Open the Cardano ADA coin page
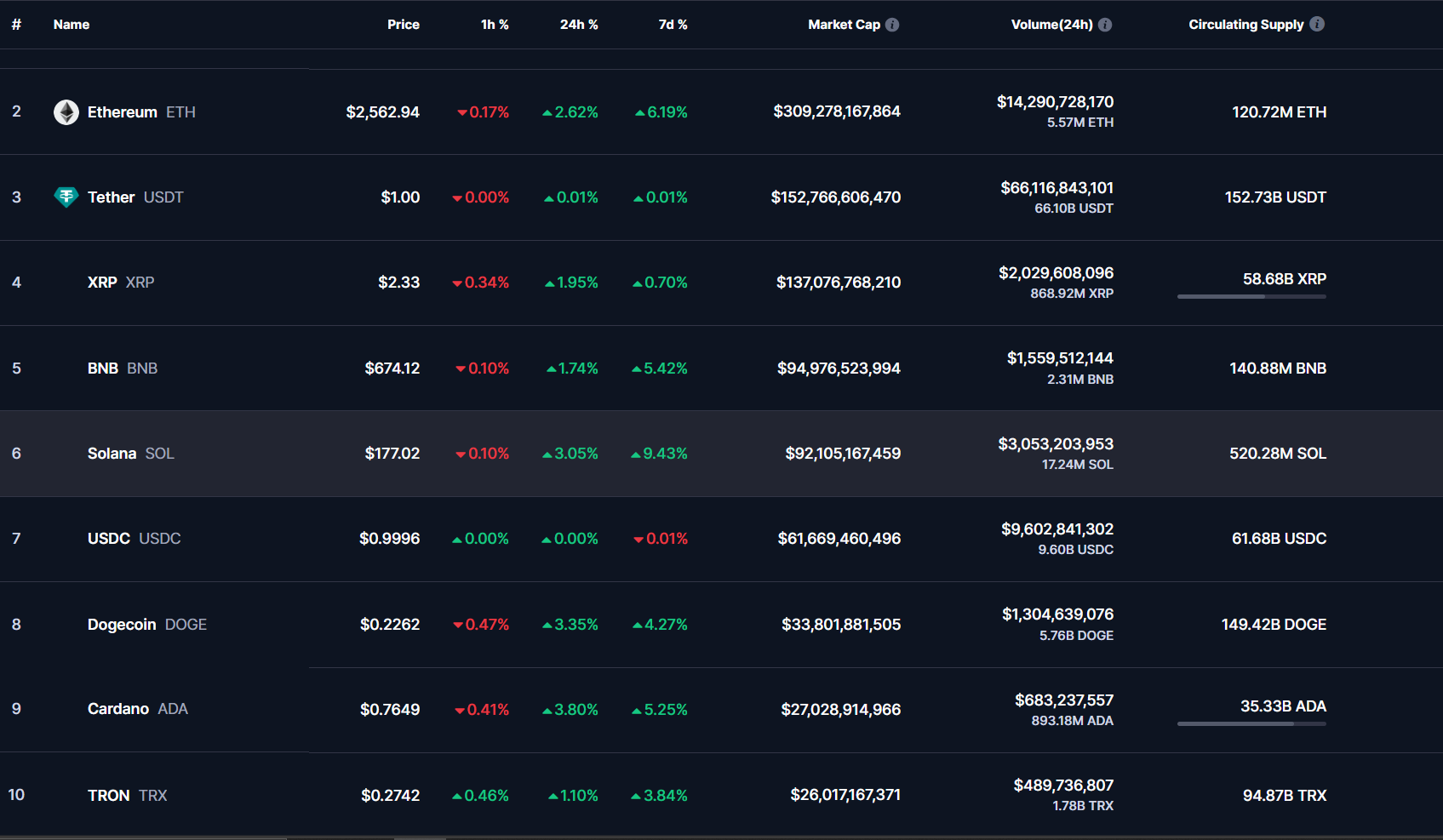This screenshot has height=840, width=1443. (x=138, y=709)
